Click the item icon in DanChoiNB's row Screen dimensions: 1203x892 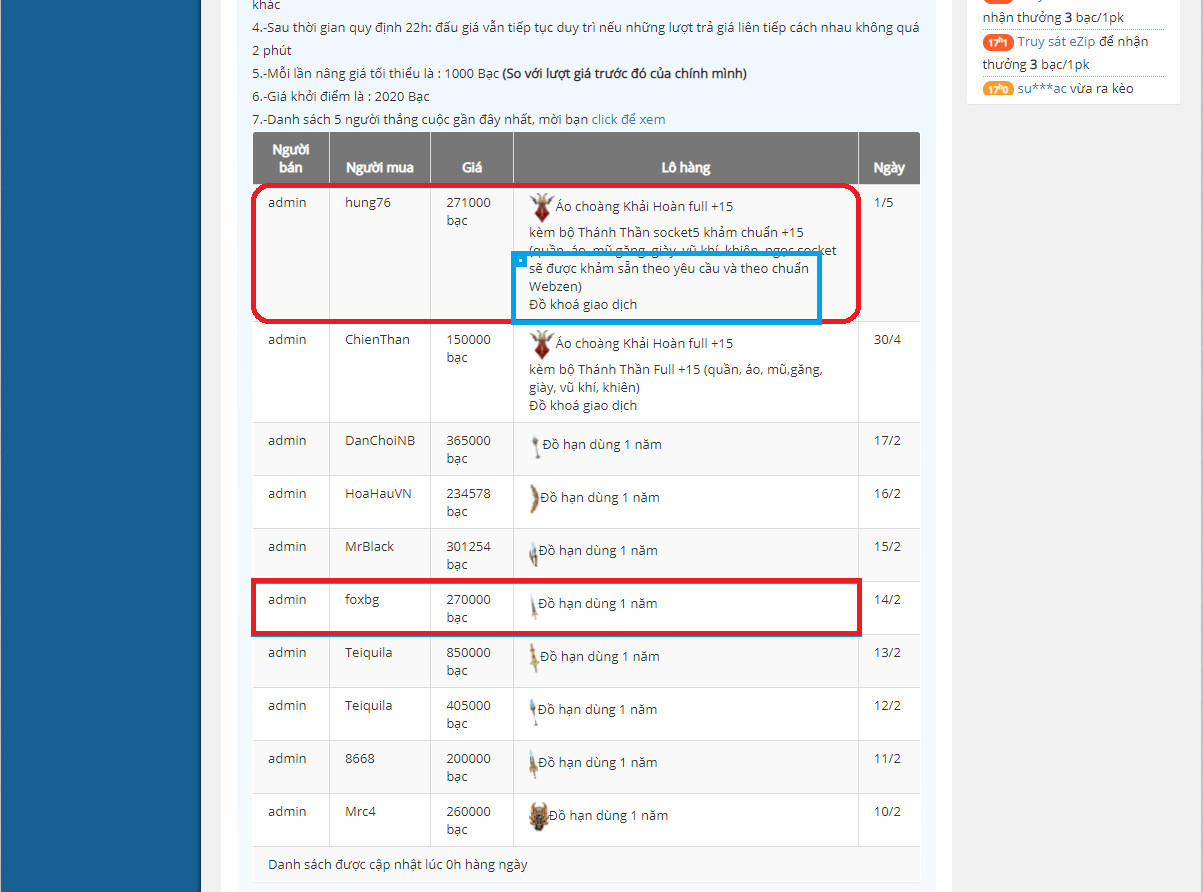click(536, 446)
